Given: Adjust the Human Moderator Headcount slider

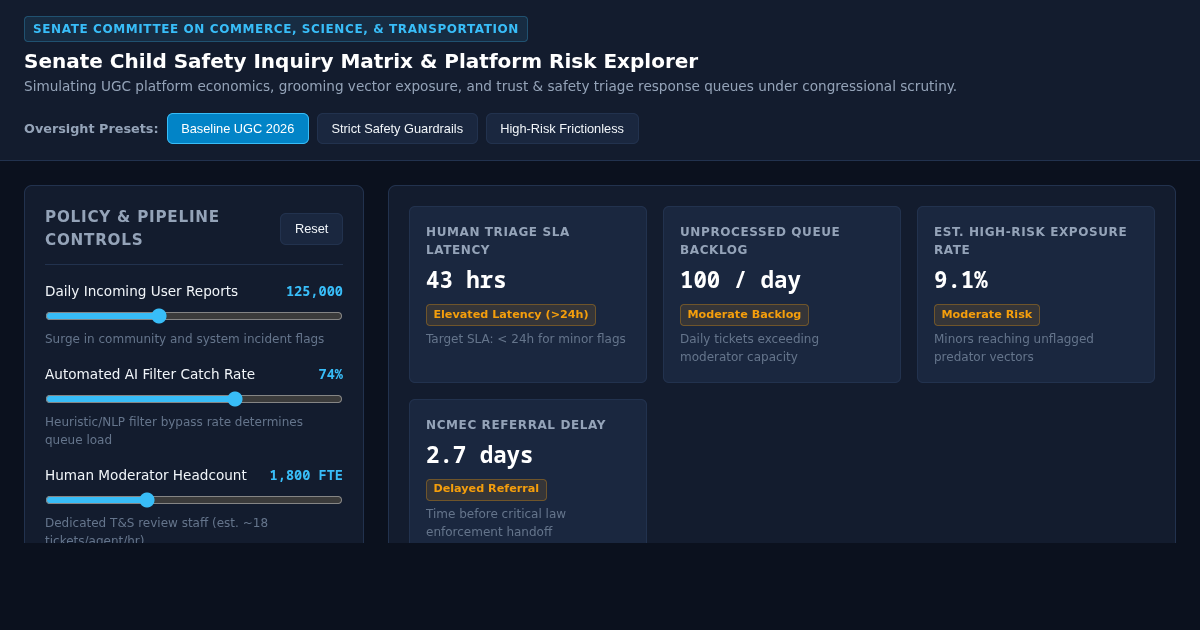Looking at the screenshot, I should (x=194, y=500).
